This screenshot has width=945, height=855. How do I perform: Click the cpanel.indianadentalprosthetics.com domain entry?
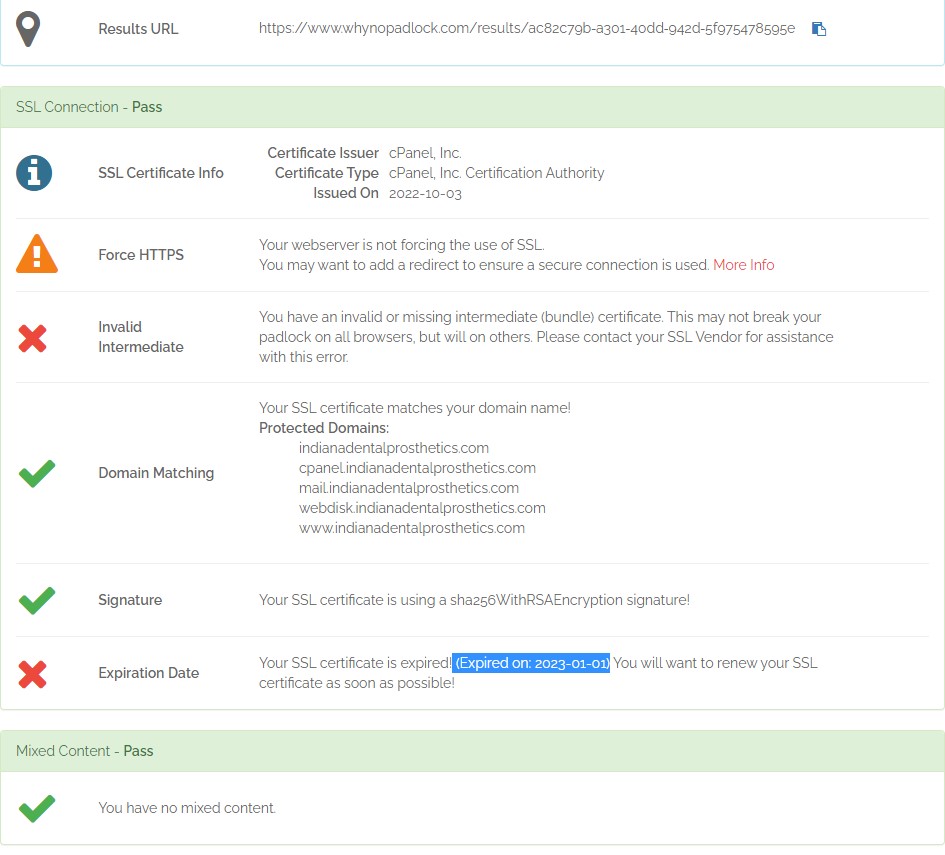click(x=417, y=468)
